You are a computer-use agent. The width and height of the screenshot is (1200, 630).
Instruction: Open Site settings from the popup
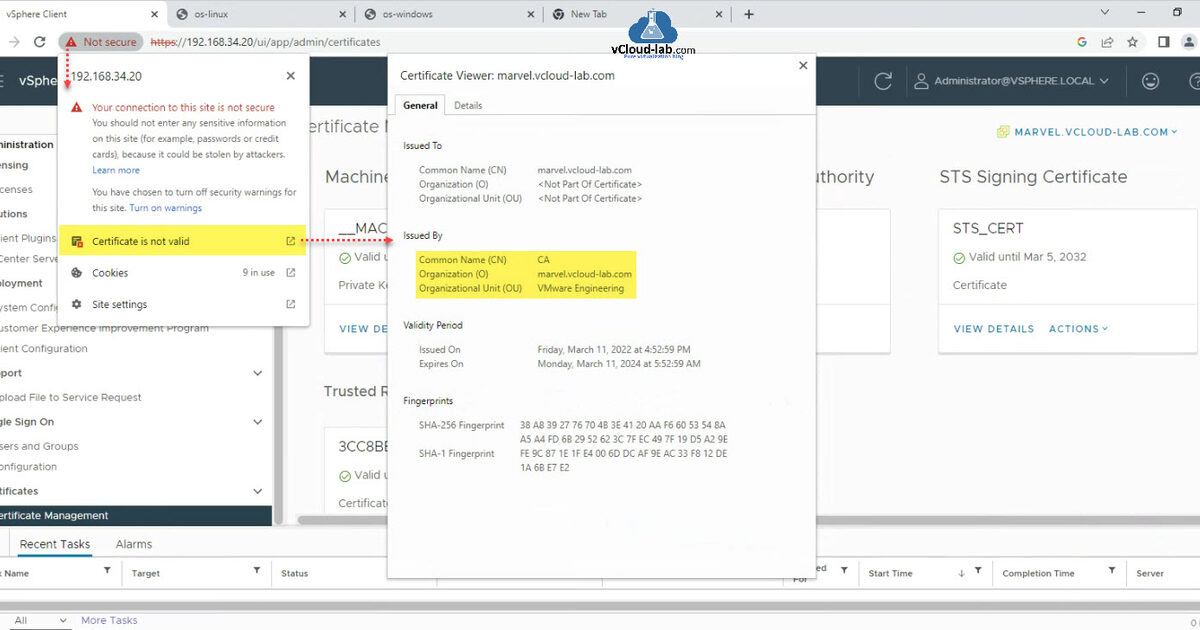click(183, 305)
